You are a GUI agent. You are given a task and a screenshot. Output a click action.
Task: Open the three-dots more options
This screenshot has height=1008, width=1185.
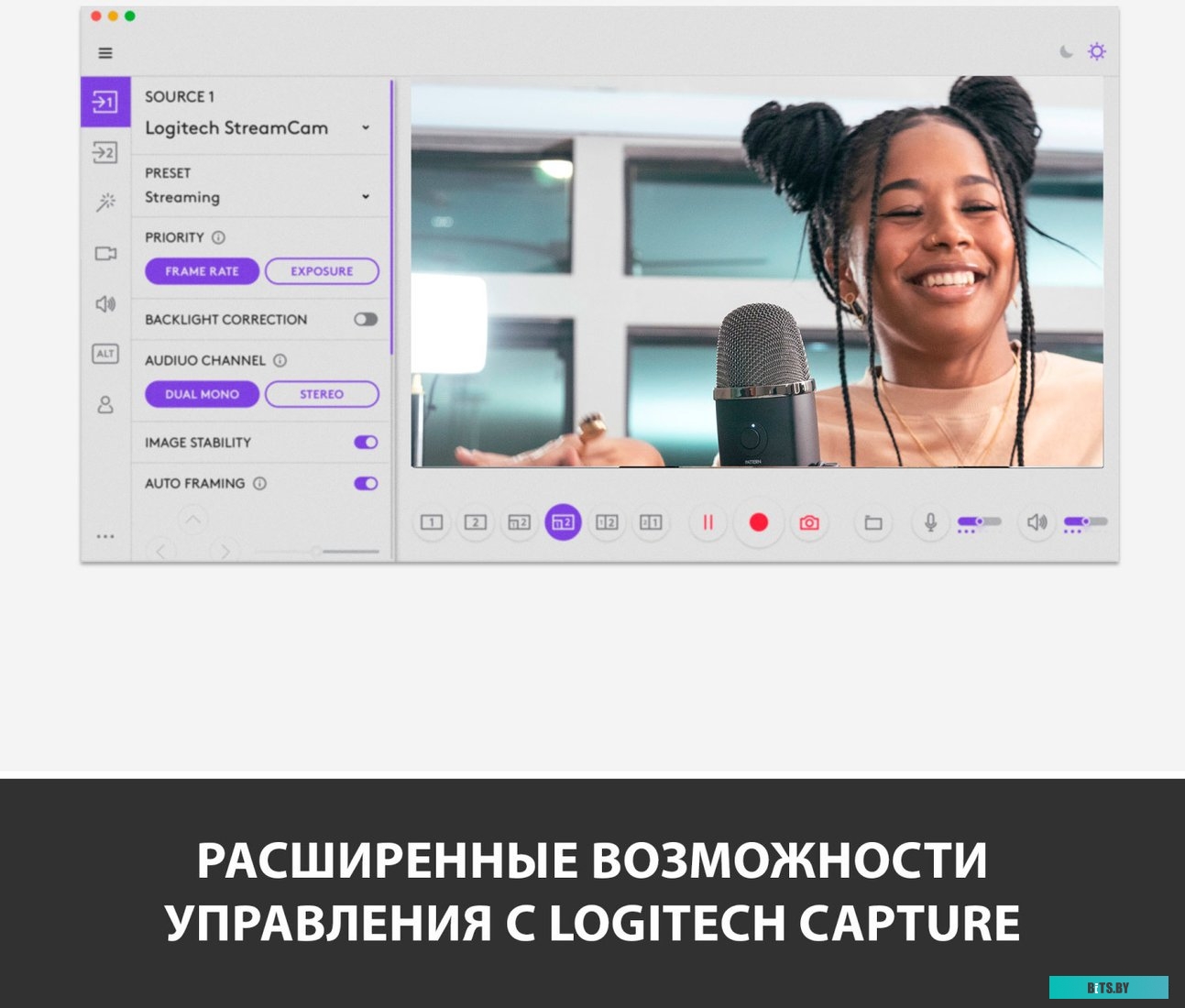pyautogui.click(x=105, y=536)
